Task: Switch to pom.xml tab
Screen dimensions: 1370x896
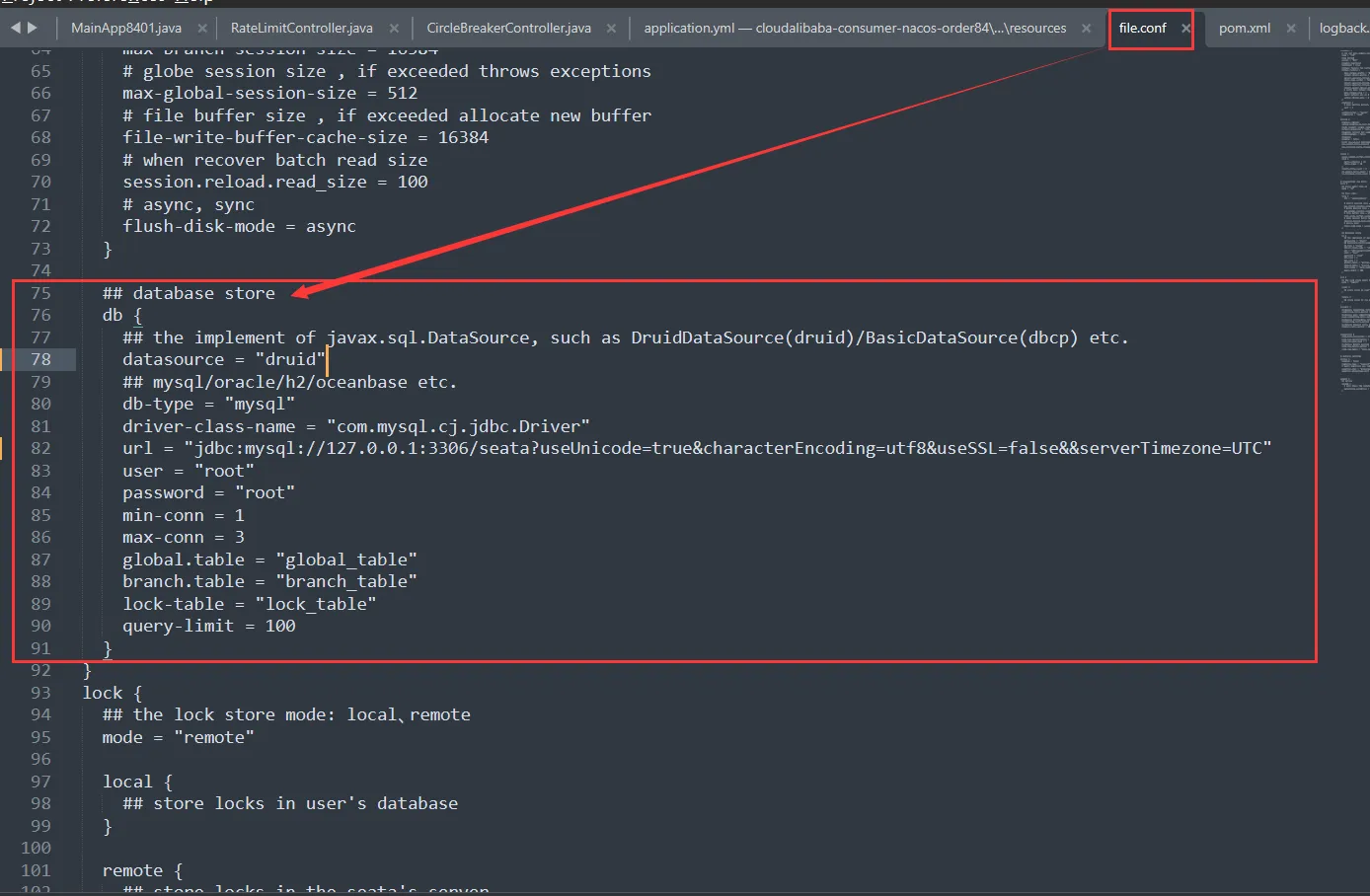Action: (1244, 28)
